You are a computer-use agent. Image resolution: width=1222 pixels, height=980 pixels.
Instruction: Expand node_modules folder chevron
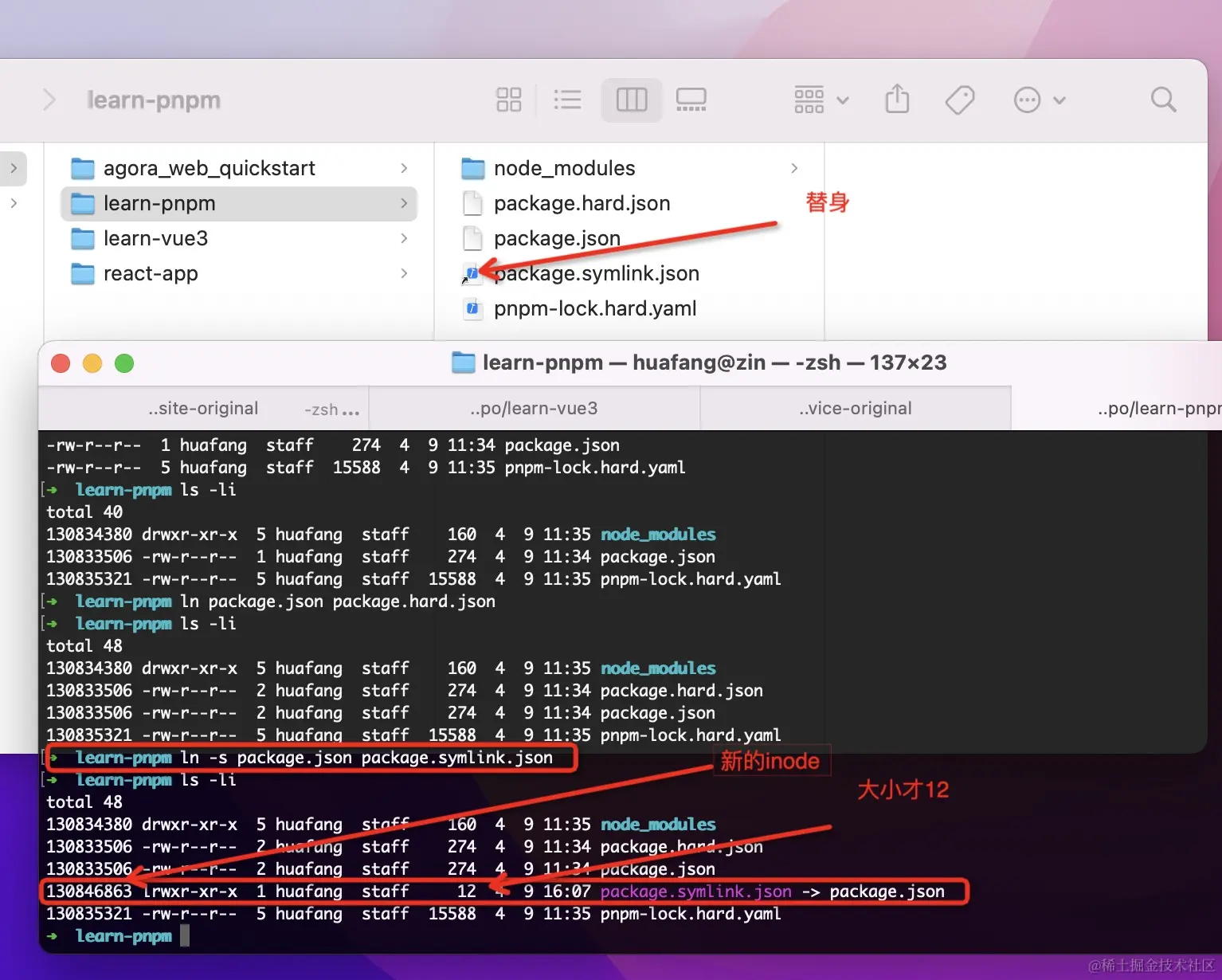pos(794,168)
